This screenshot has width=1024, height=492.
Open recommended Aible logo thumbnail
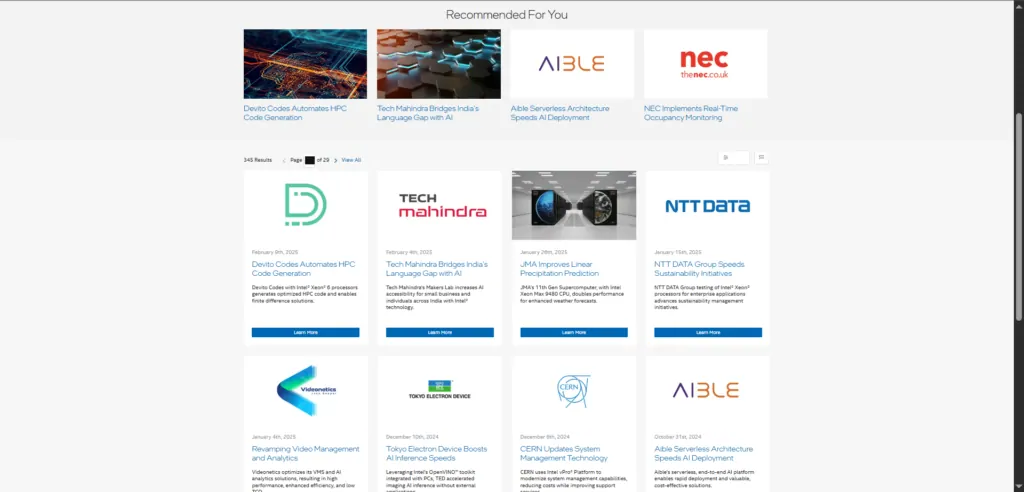pyautogui.click(x=572, y=64)
